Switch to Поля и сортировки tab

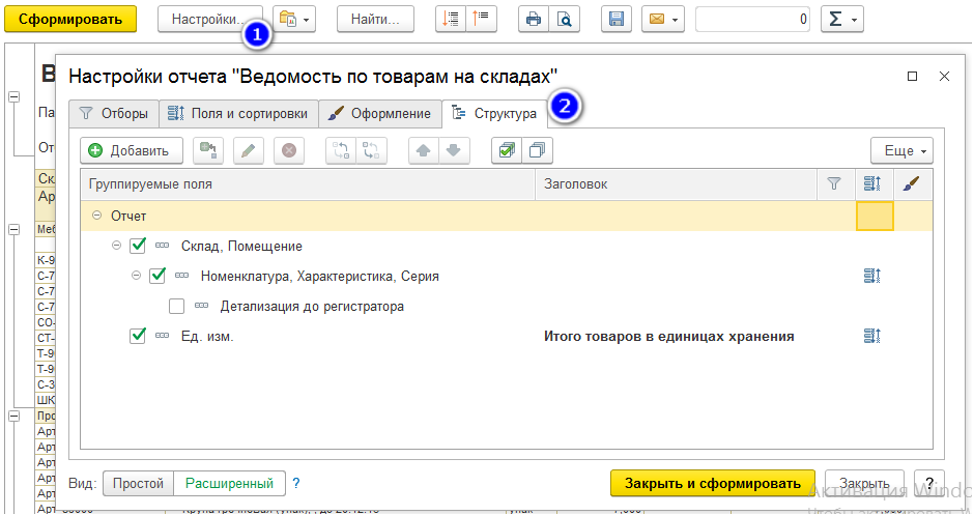pos(239,113)
